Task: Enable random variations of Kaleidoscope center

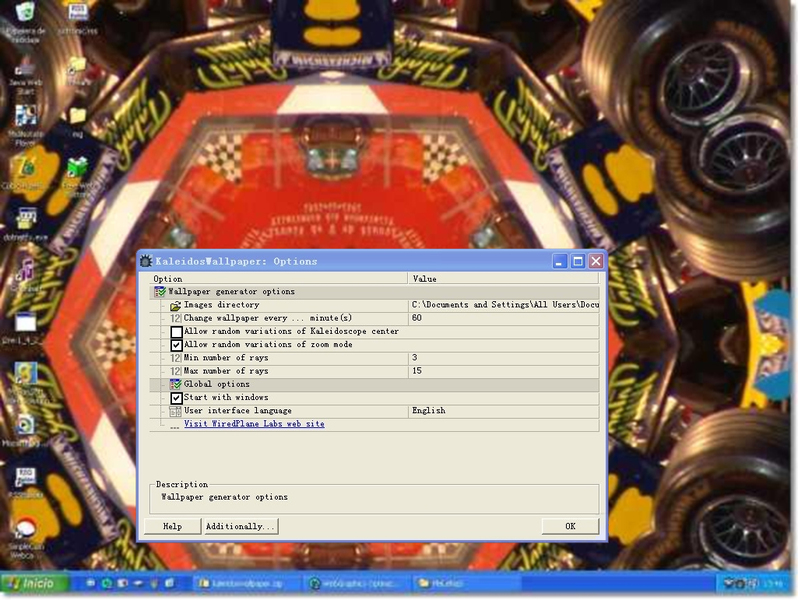Action: tap(177, 332)
